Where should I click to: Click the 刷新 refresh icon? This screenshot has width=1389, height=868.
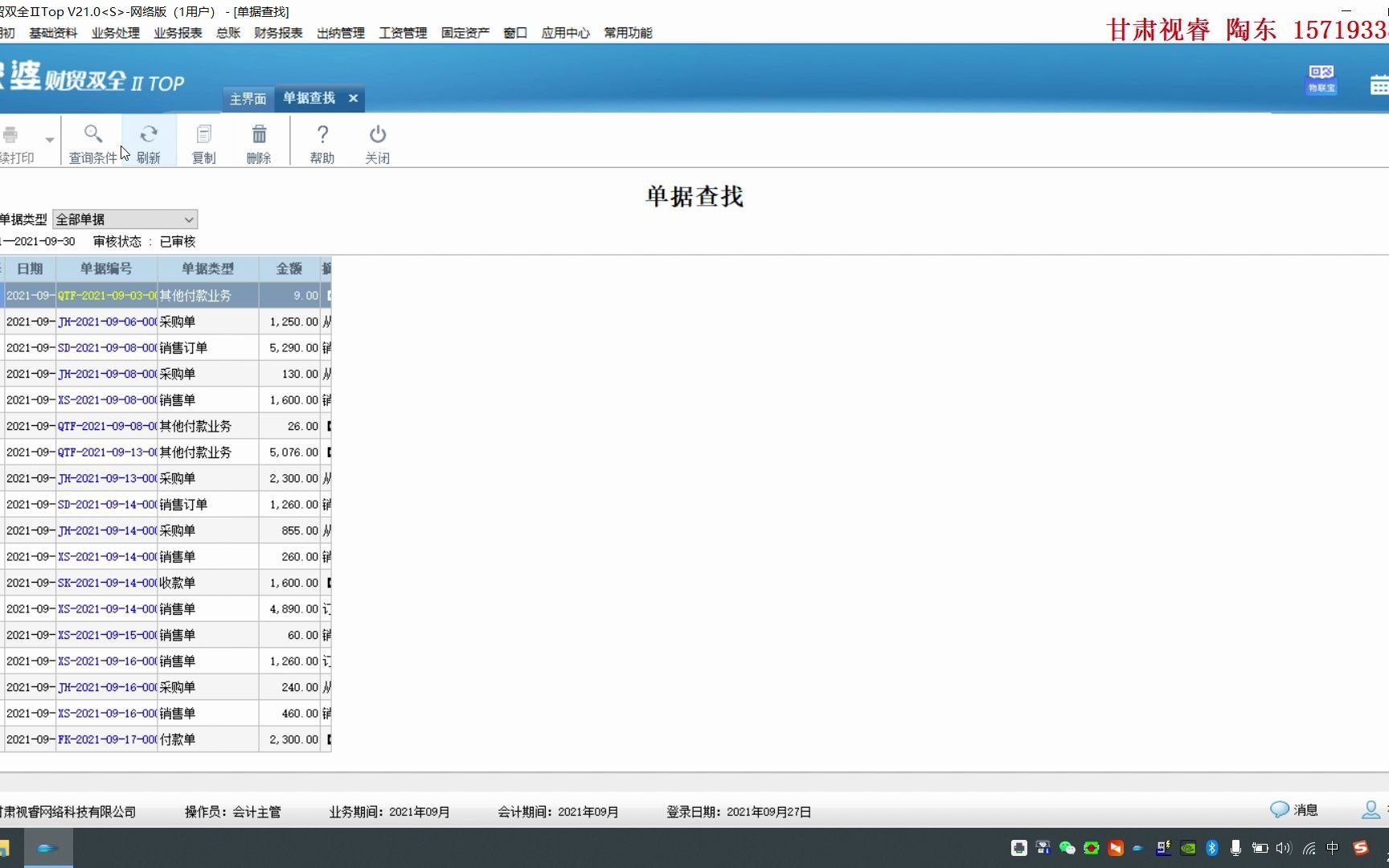point(149,133)
